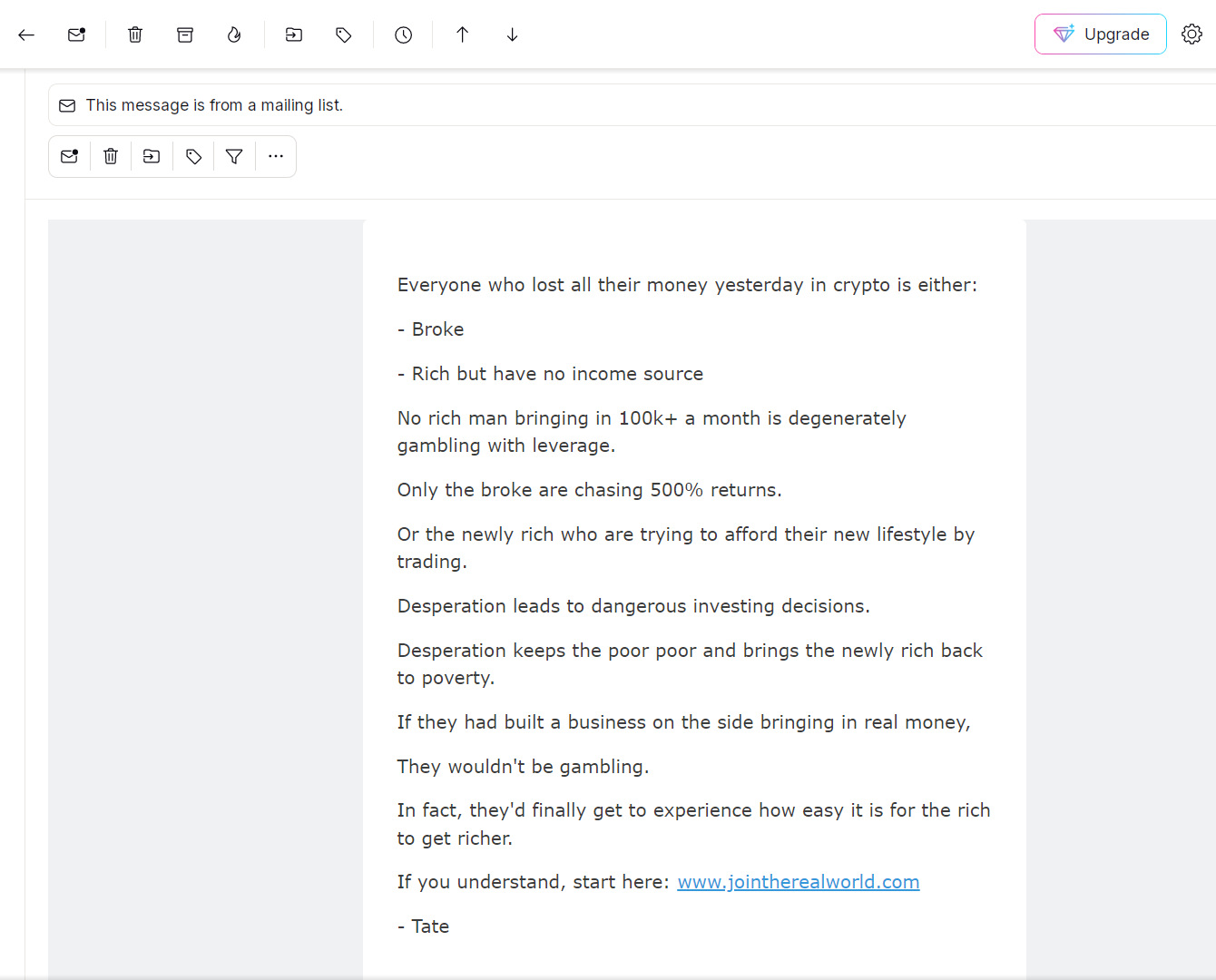This screenshot has height=980, width=1216.
Task: Open the Filter on funnel icon
Action: click(x=234, y=156)
